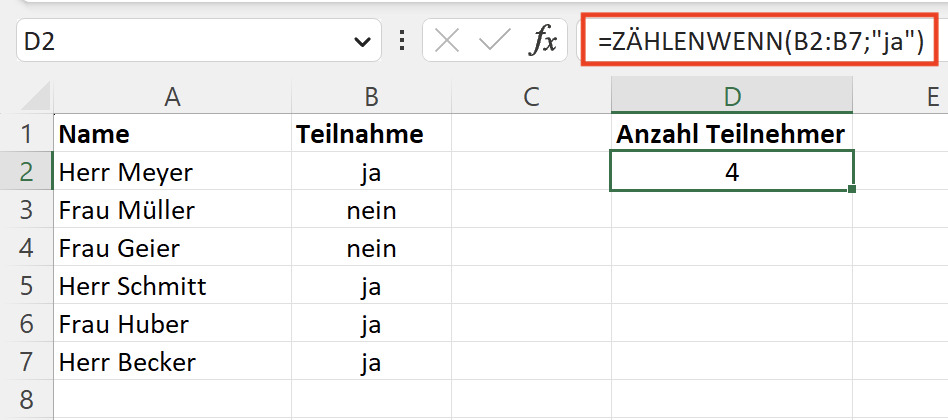
Task: Select column C header
Action: [x=531, y=96]
